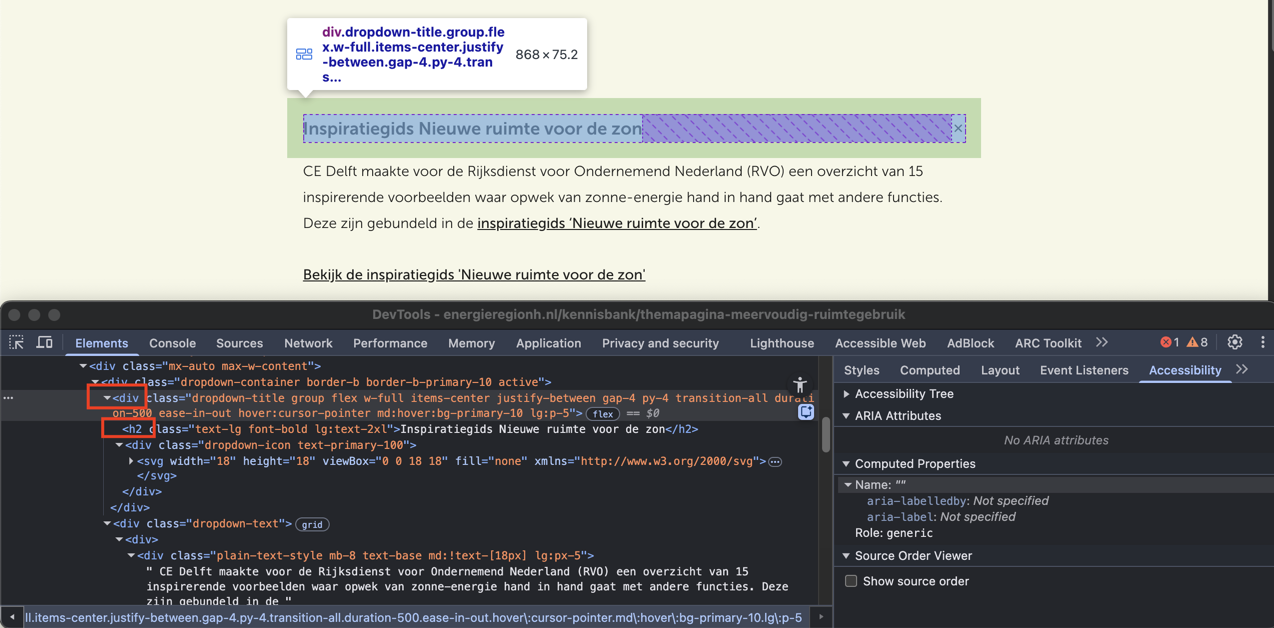This screenshot has height=628, width=1274.
Task: Toggle the flex badge on dropdown-title div
Action: click(602, 414)
